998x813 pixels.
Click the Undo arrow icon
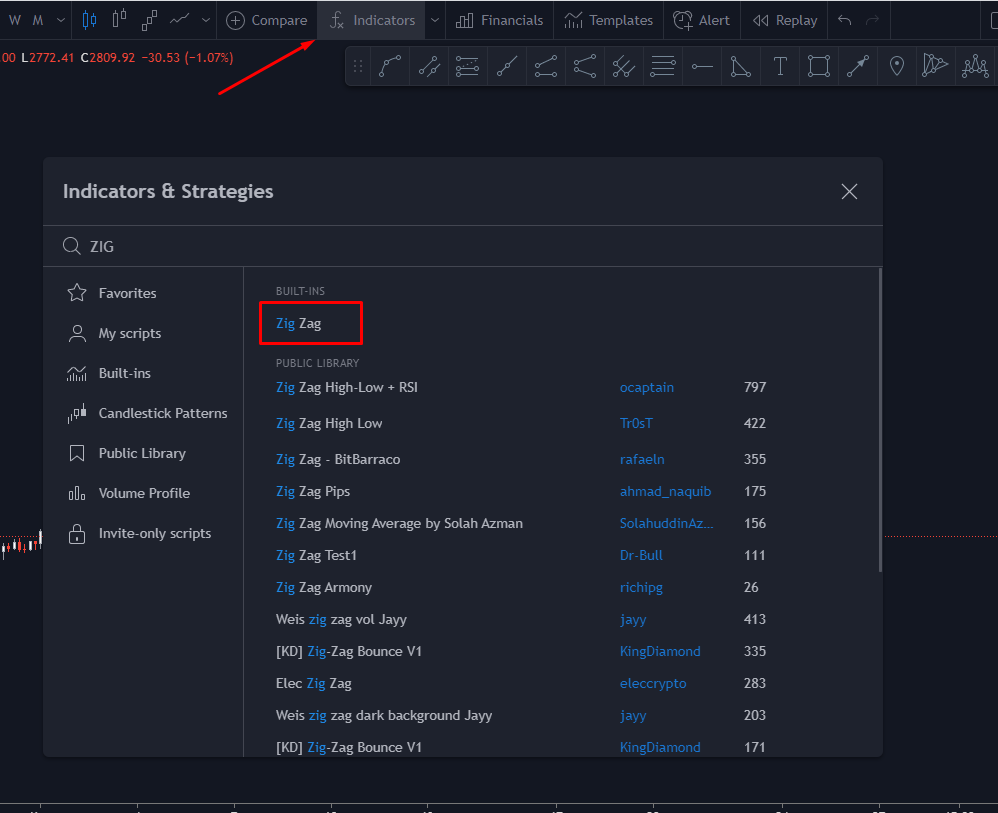pos(845,20)
